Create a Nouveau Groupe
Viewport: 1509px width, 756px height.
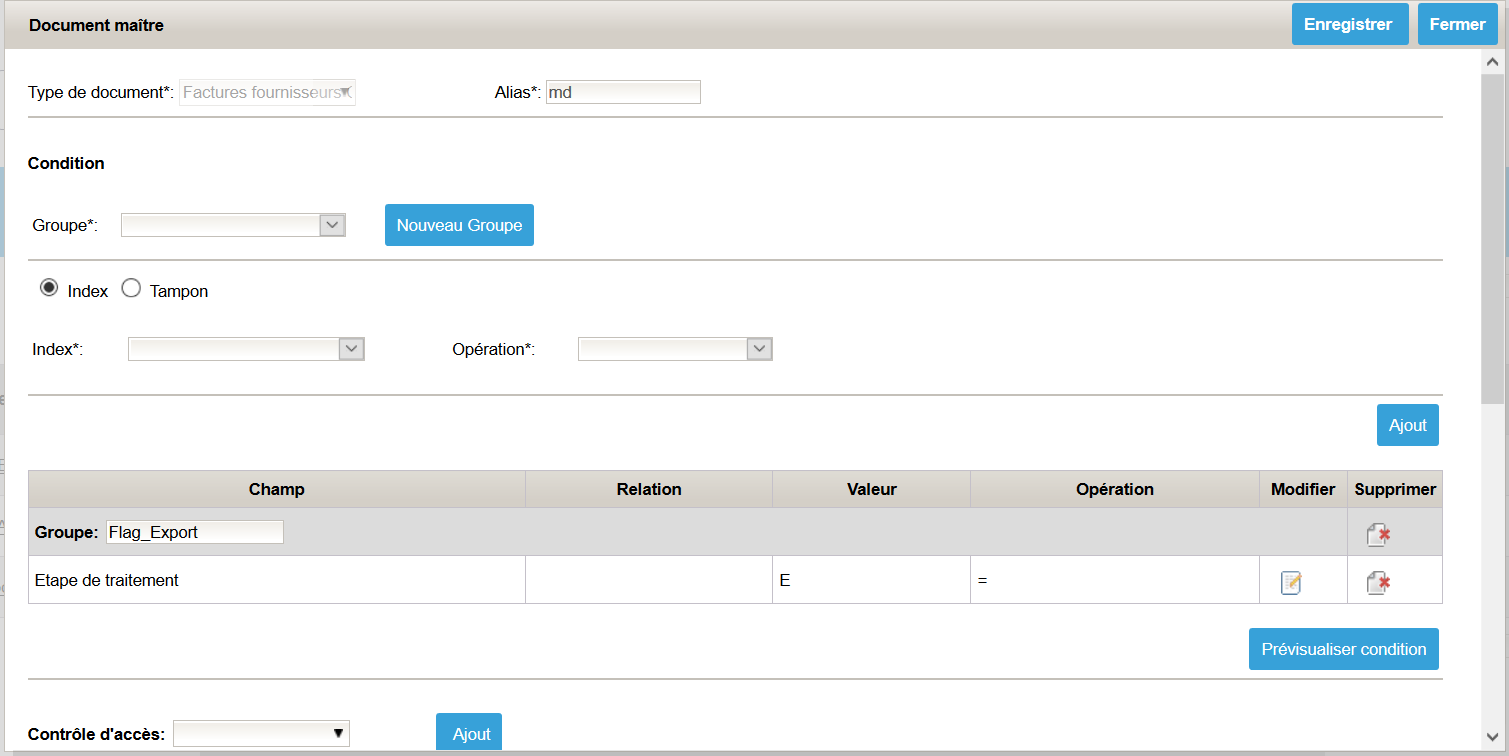[x=459, y=225]
